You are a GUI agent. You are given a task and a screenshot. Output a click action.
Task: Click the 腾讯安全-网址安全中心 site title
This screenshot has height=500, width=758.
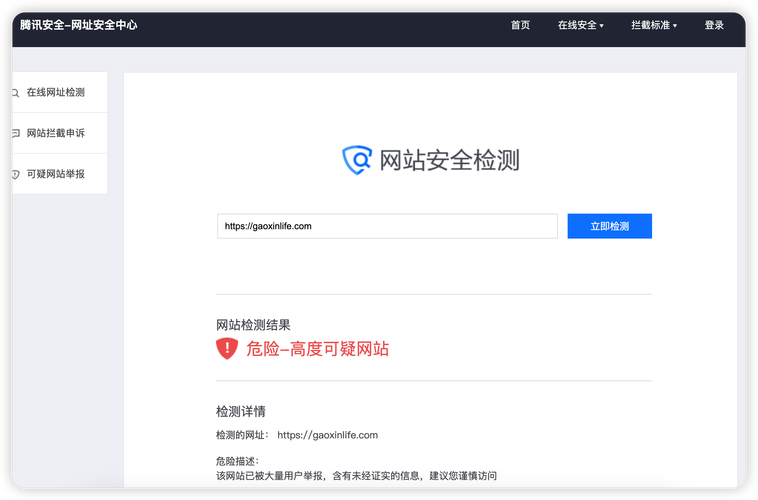click(x=79, y=25)
